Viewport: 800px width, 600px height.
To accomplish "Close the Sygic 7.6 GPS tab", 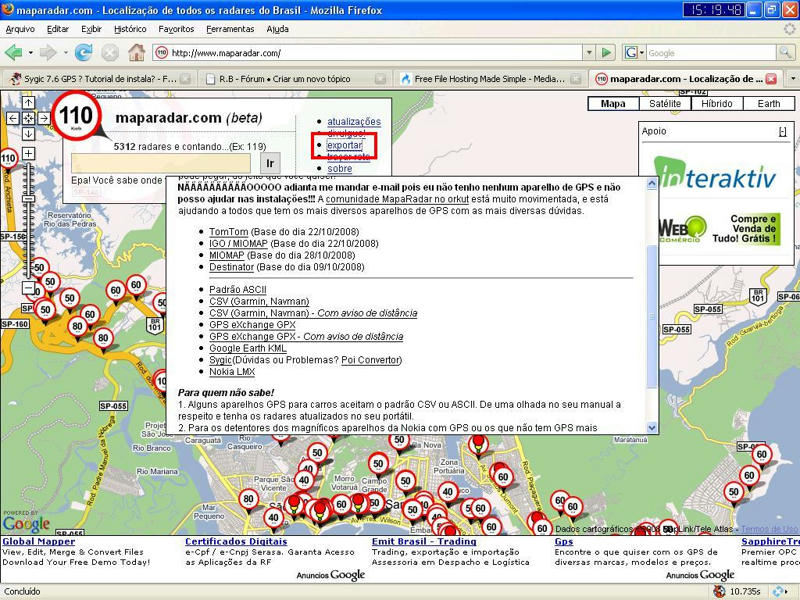I will click(x=185, y=79).
